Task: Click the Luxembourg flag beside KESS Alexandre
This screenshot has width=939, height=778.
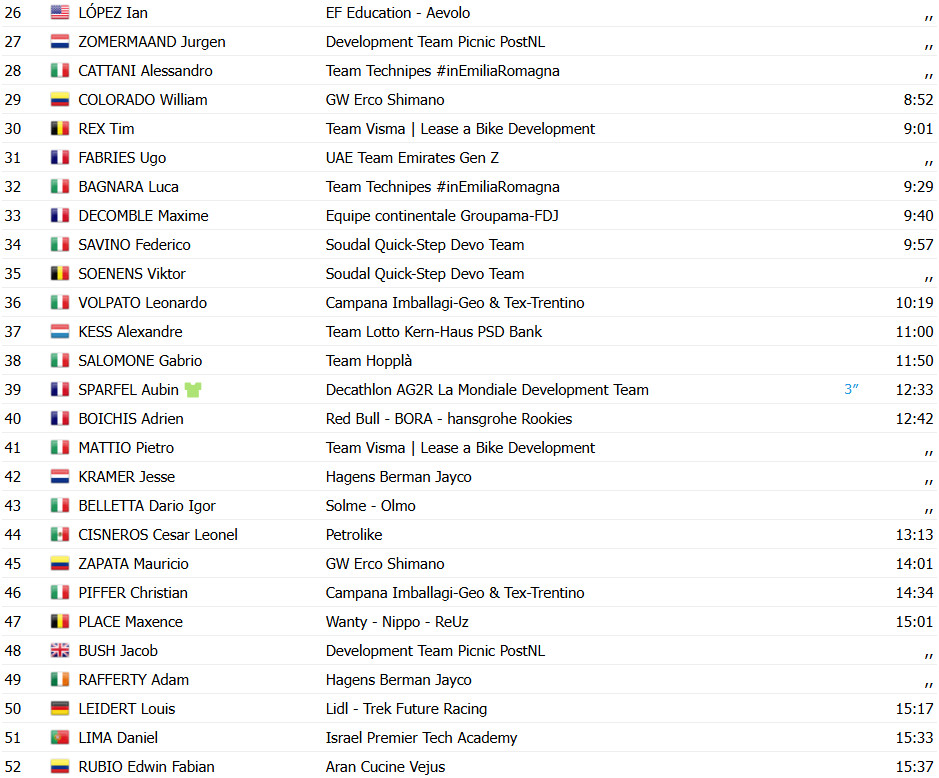Action: click(x=60, y=331)
